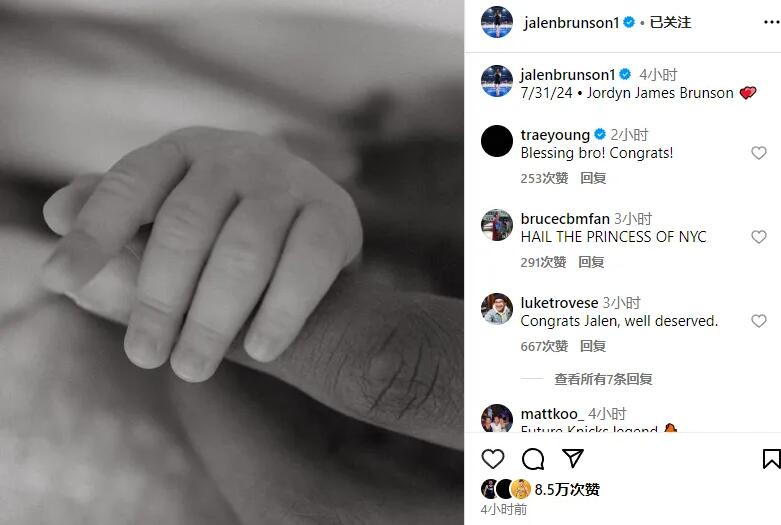Open the brucecbmfan avatar
The height and width of the screenshot is (525, 781).
(497, 225)
